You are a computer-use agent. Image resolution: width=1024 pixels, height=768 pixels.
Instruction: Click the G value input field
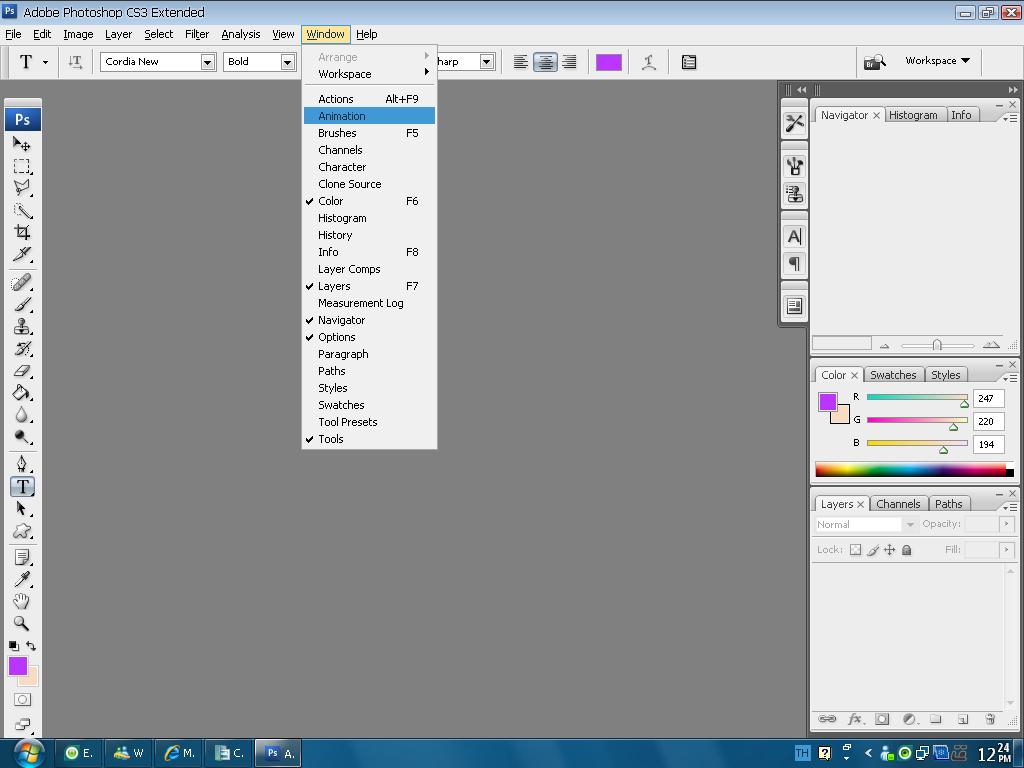tap(988, 421)
